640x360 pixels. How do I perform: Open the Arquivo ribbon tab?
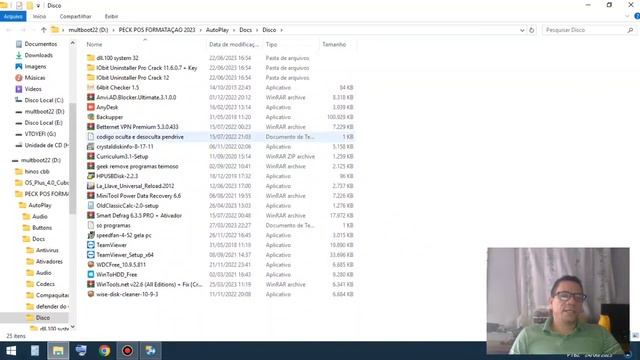coord(13,16)
